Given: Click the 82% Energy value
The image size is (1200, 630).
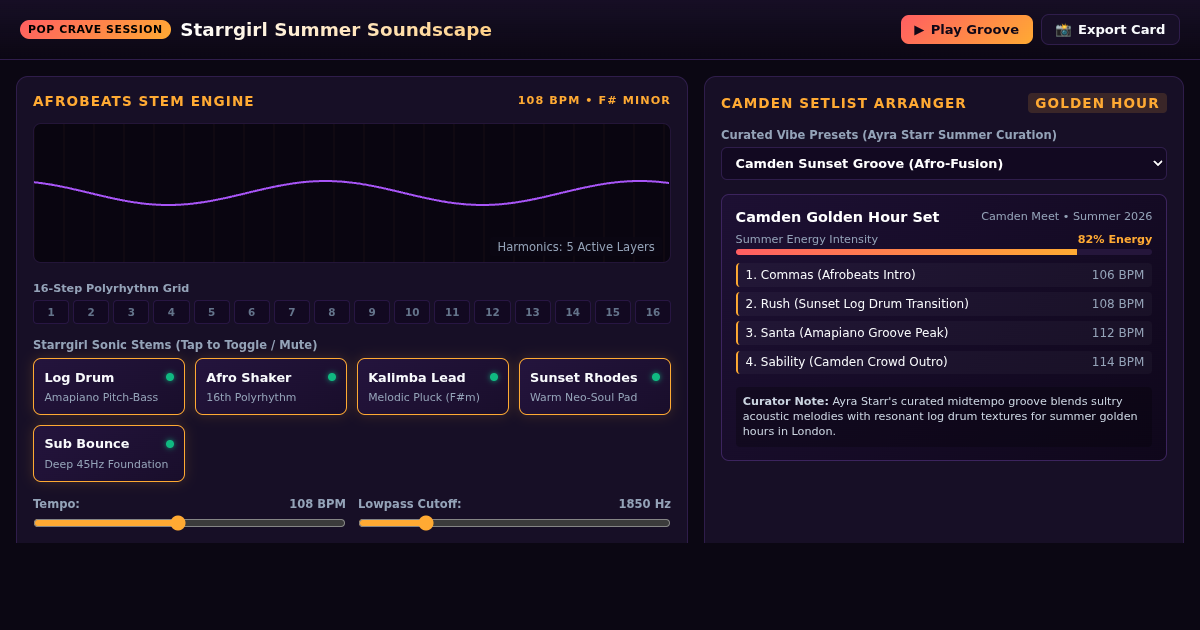Looking at the screenshot, I should 1115,239.
